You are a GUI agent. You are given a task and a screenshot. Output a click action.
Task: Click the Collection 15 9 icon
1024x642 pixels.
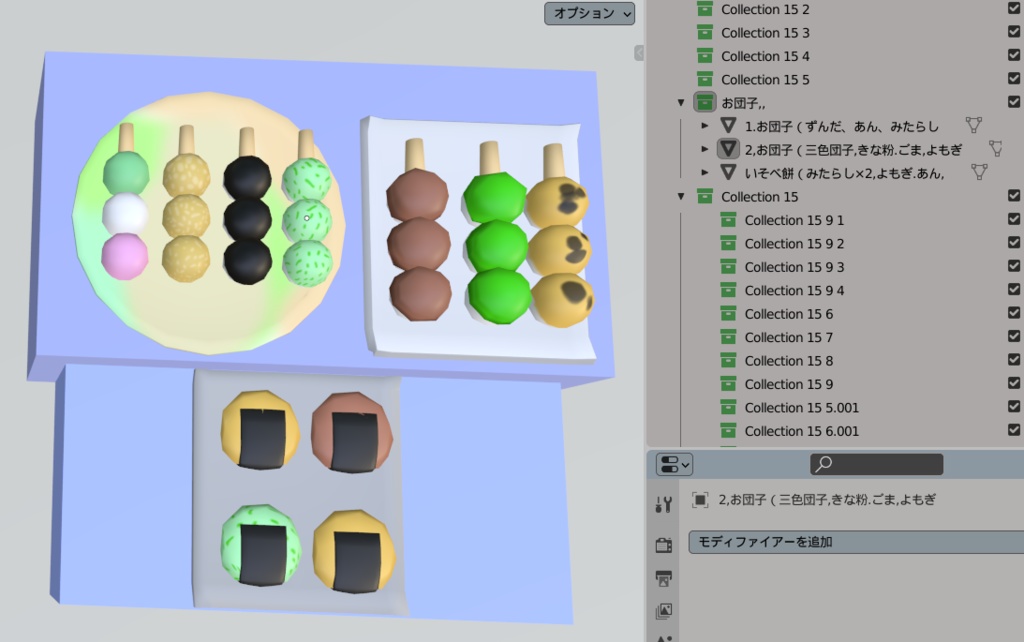728,384
